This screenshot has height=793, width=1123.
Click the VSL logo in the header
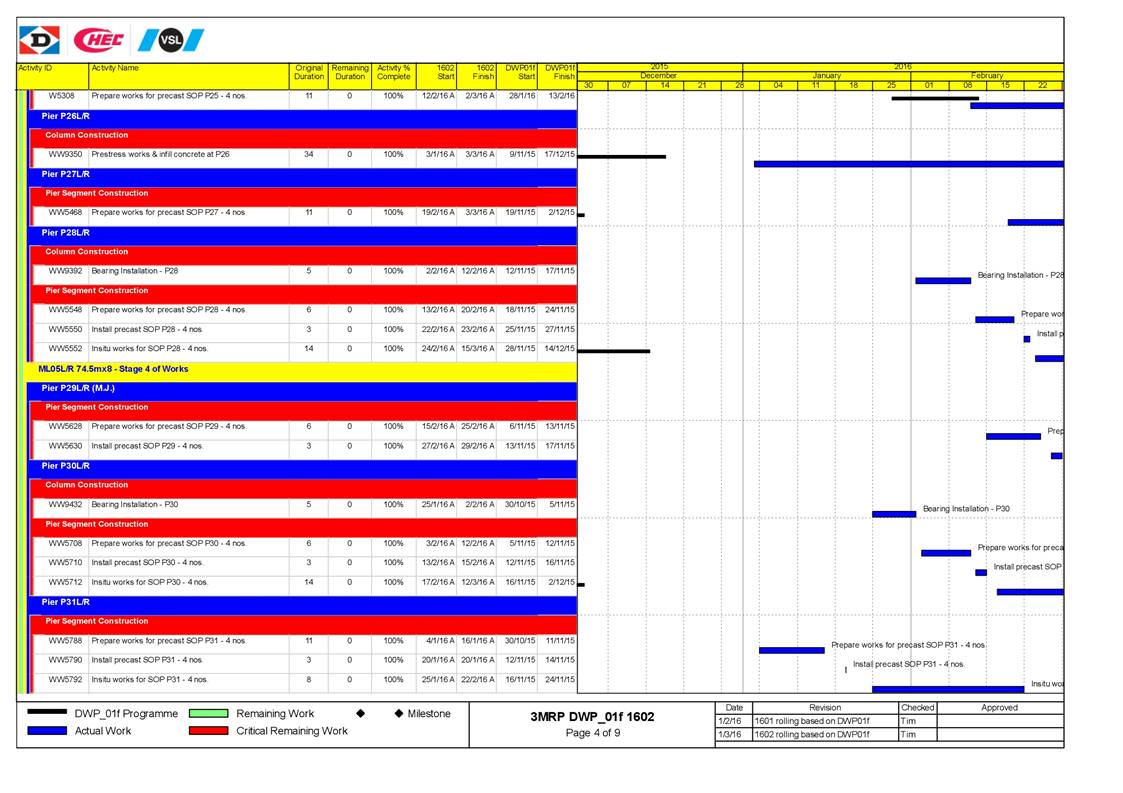click(170, 40)
